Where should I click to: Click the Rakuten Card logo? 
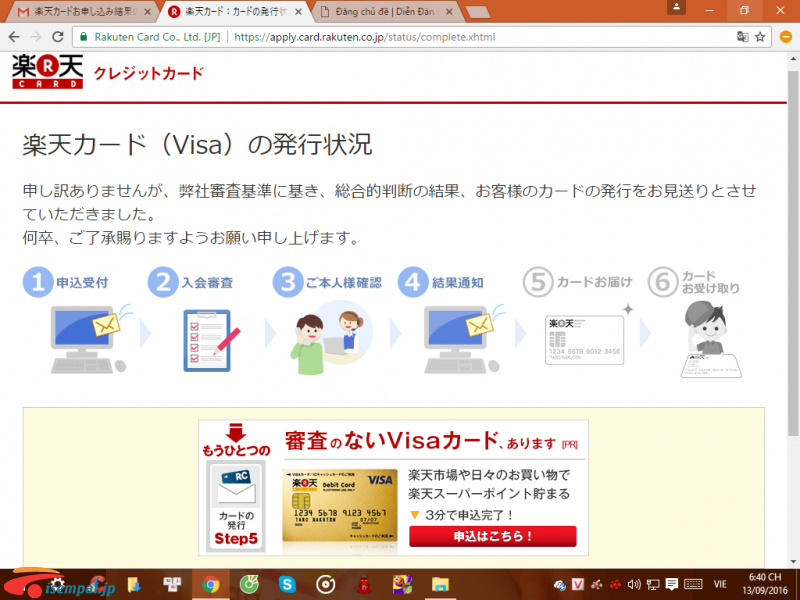[x=47, y=71]
